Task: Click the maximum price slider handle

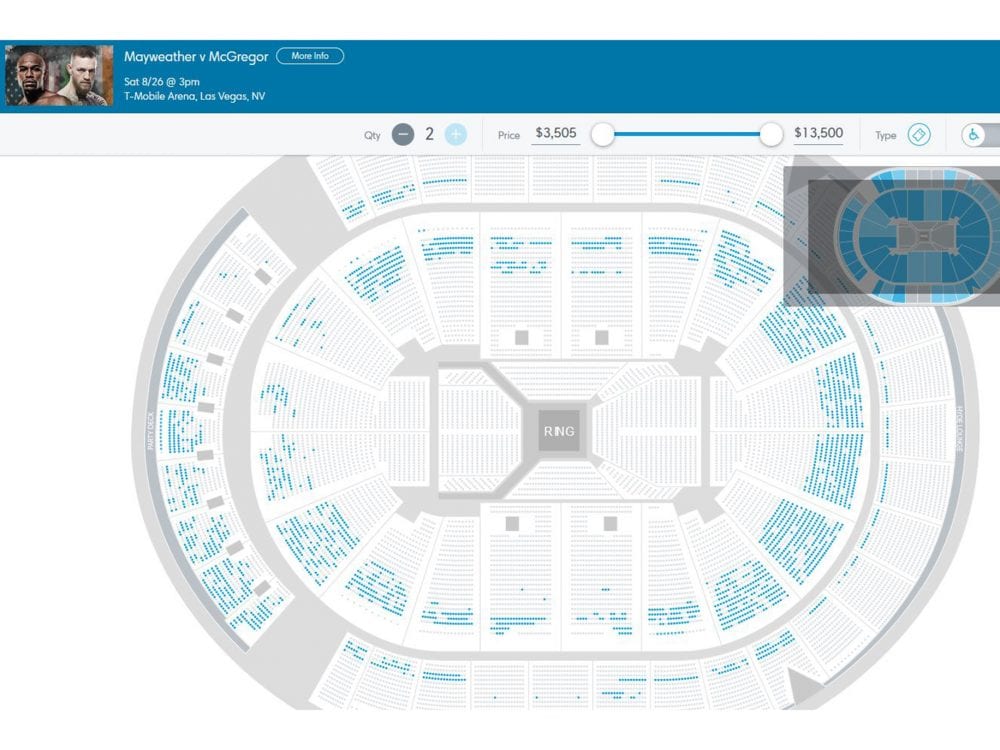Action: click(x=771, y=135)
